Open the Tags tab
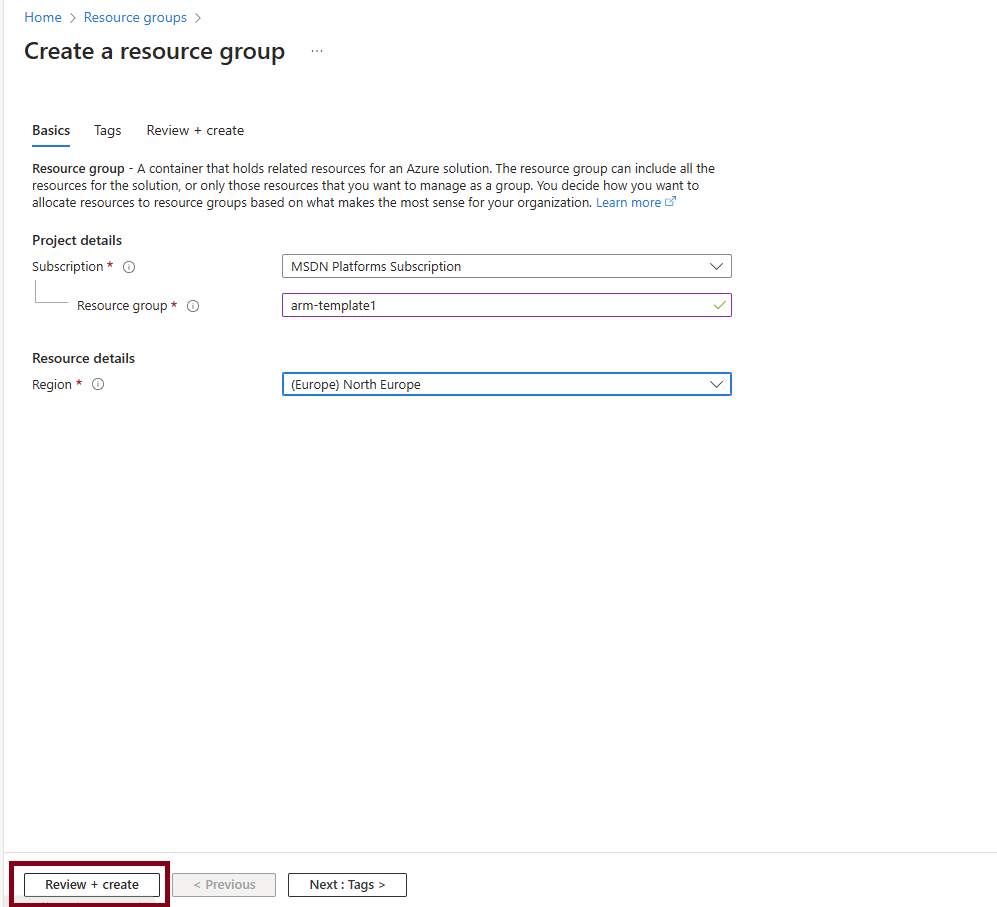The image size is (997, 907). 108,131
